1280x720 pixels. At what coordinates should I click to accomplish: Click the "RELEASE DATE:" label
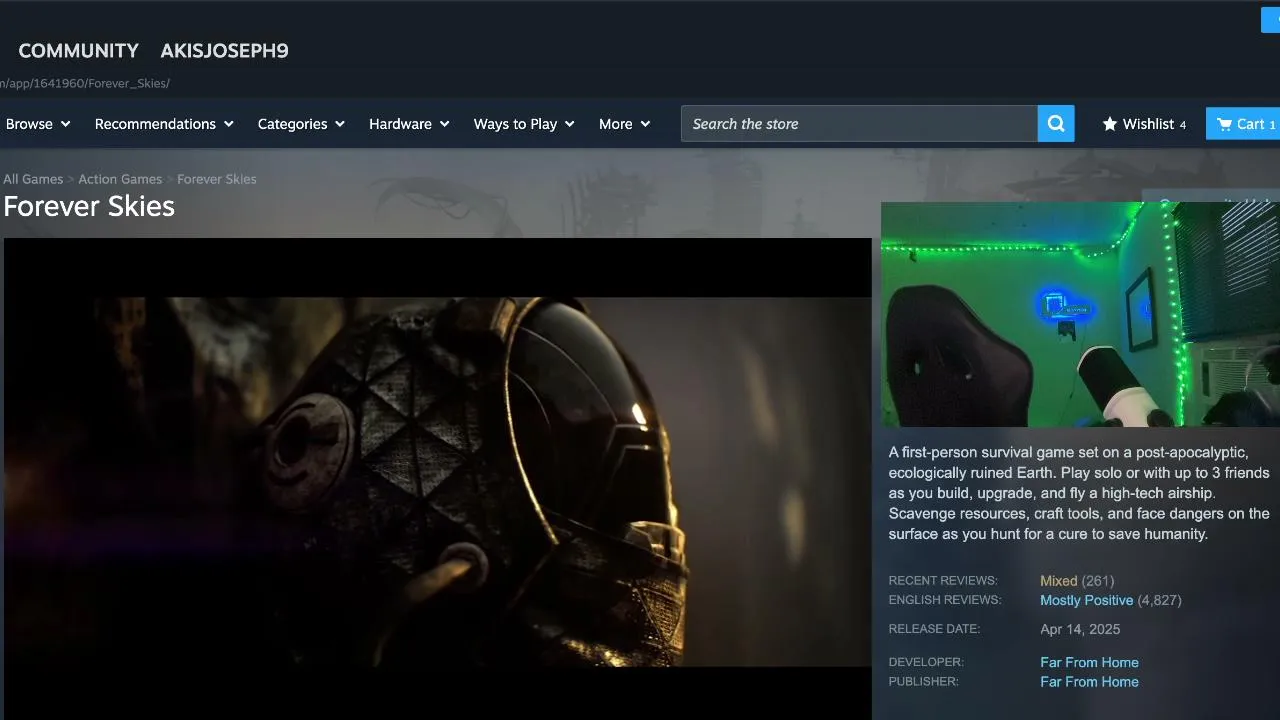(x=934, y=629)
